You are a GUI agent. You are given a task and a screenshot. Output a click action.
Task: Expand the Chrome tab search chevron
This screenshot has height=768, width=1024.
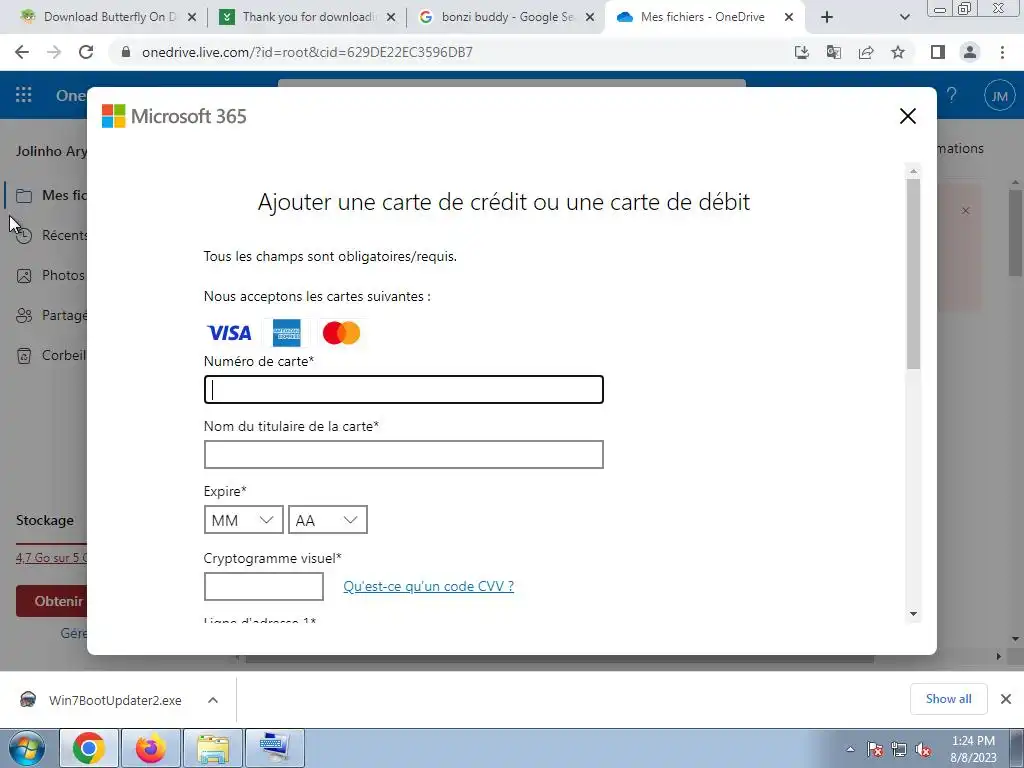click(904, 17)
